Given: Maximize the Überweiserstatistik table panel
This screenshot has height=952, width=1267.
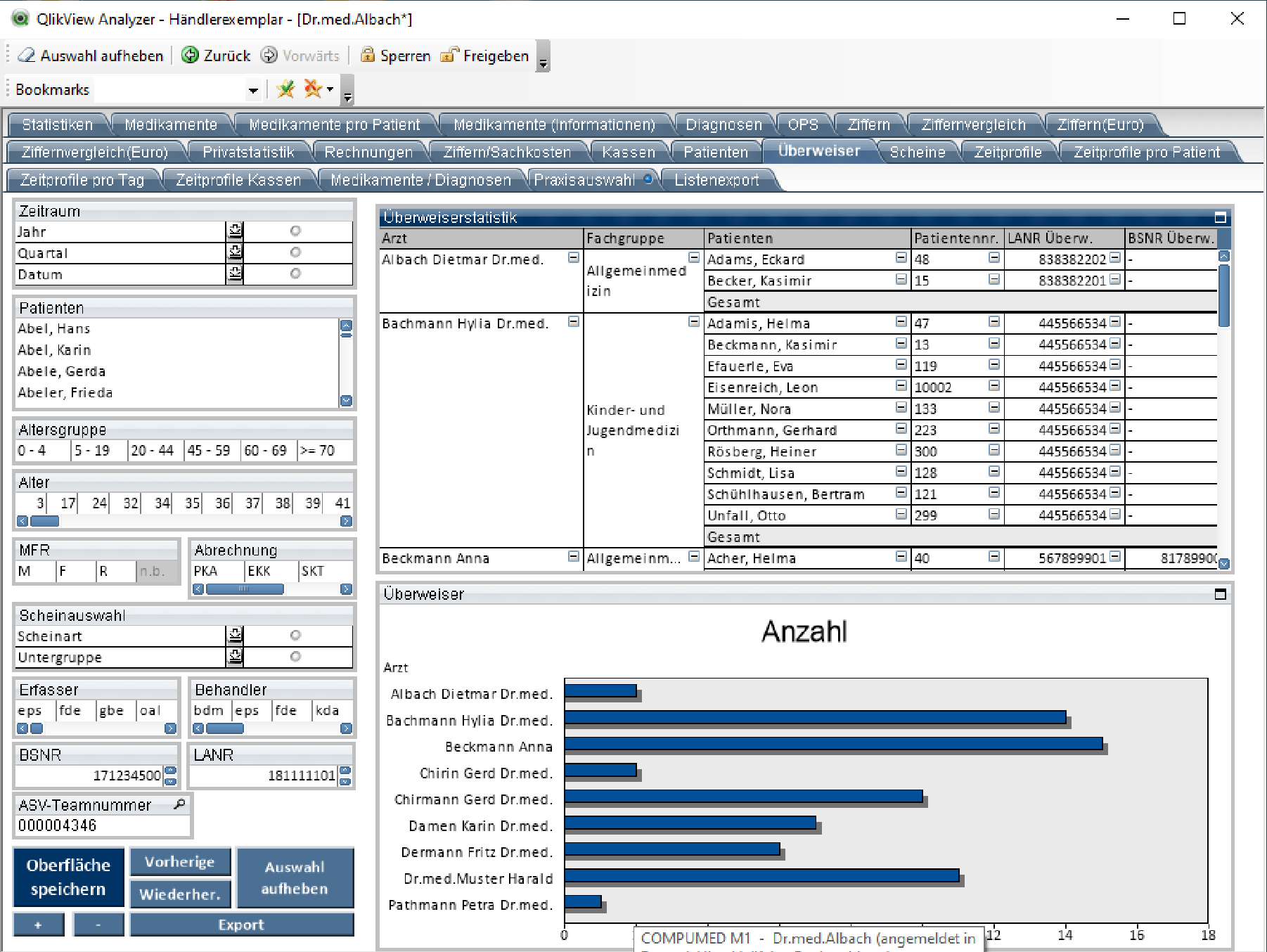Looking at the screenshot, I should [x=1221, y=218].
